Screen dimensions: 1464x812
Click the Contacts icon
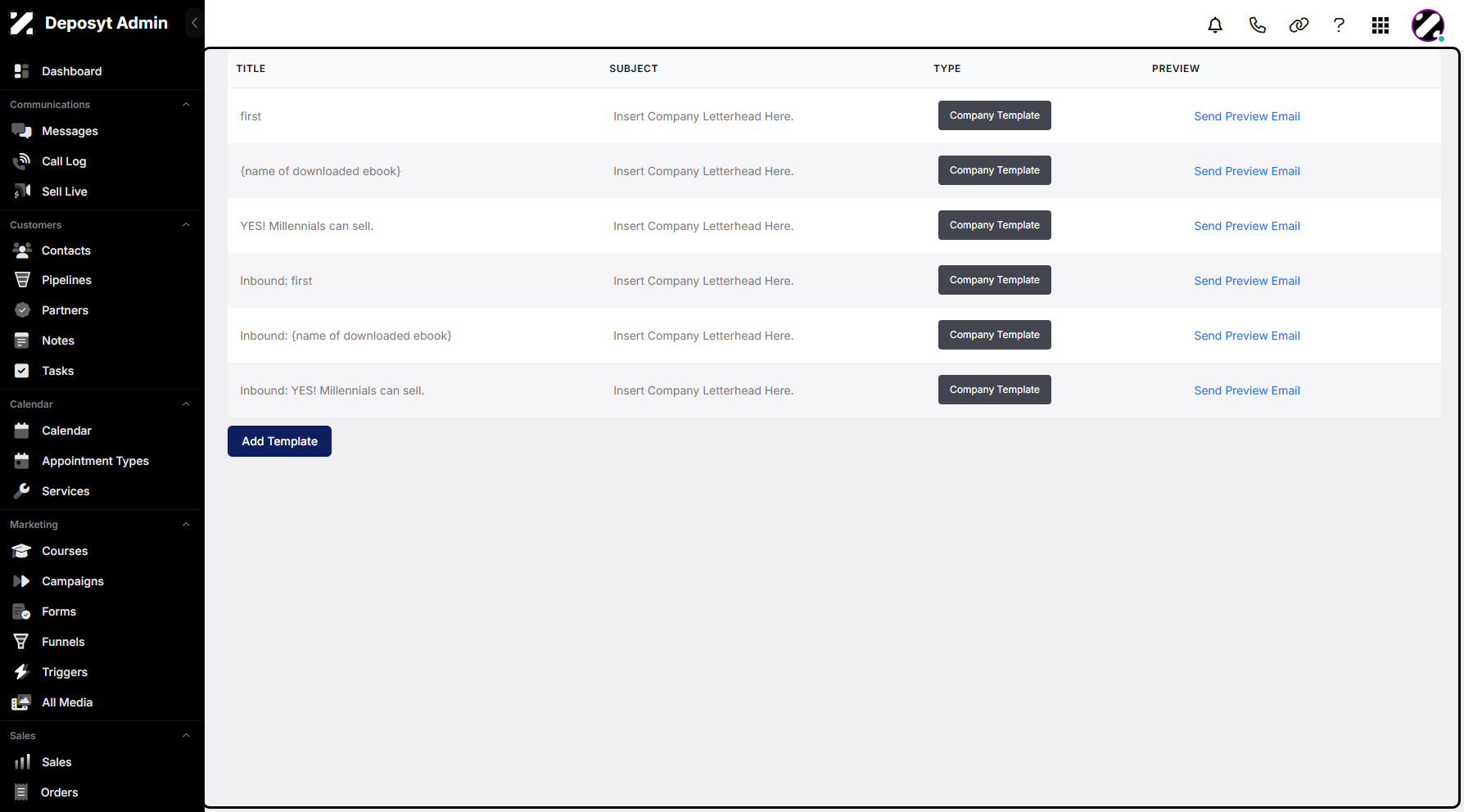(x=22, y=250)
